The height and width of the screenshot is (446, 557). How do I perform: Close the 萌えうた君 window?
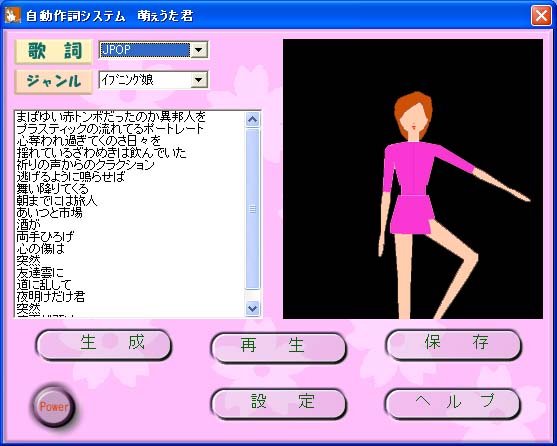click(541, 16)
